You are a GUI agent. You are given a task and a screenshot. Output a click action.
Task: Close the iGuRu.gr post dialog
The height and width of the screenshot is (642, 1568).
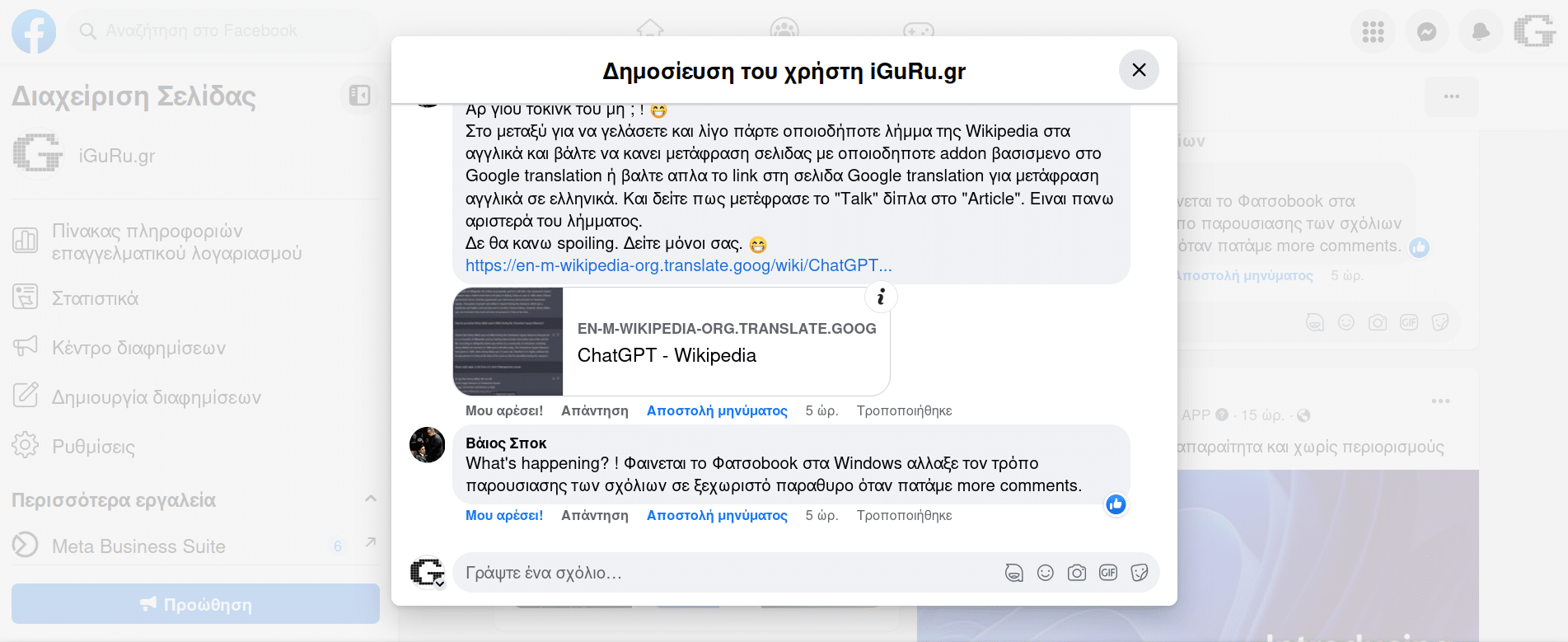click(x=1139, y=70)
